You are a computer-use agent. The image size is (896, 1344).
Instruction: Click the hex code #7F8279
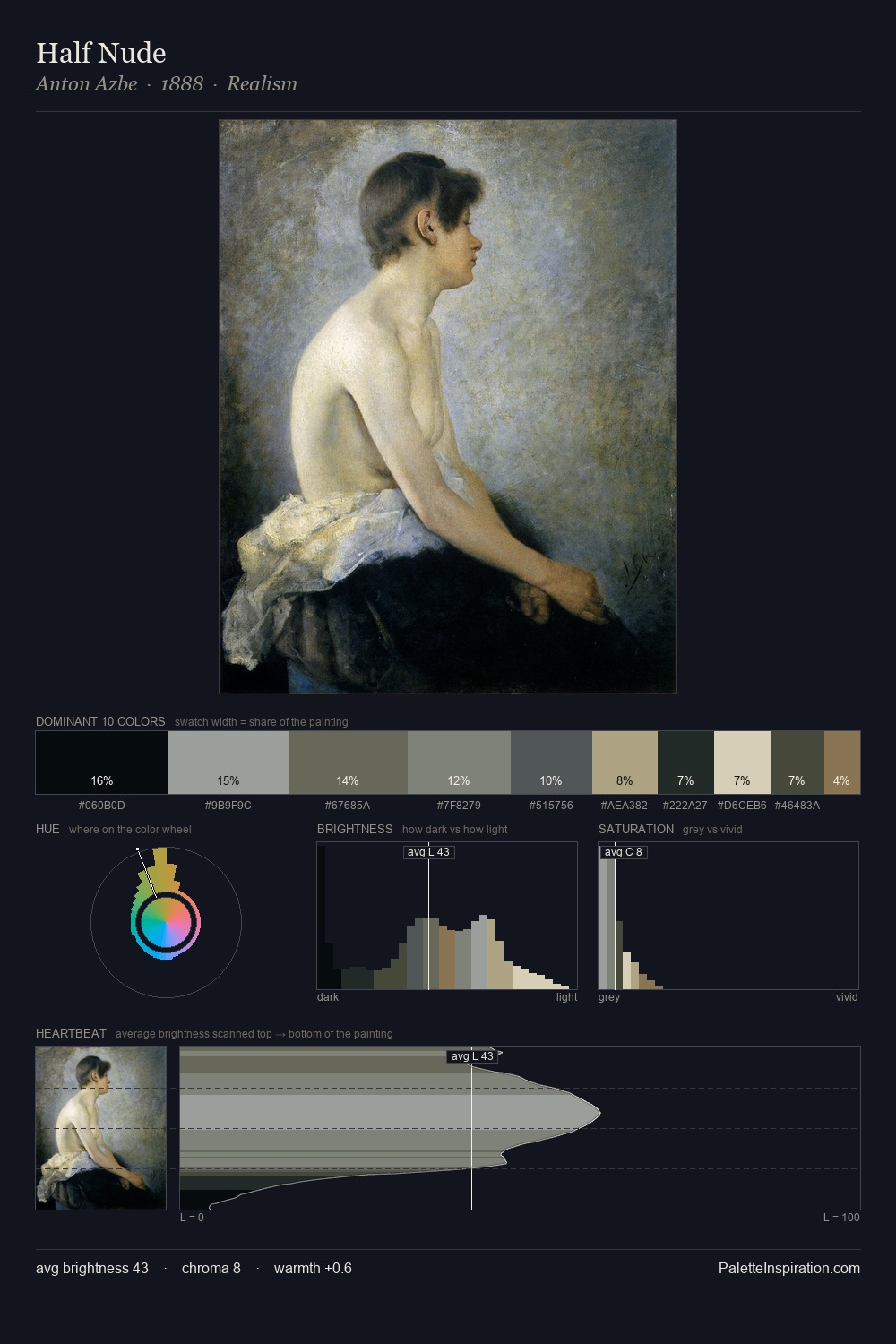(x=459, y=806)
